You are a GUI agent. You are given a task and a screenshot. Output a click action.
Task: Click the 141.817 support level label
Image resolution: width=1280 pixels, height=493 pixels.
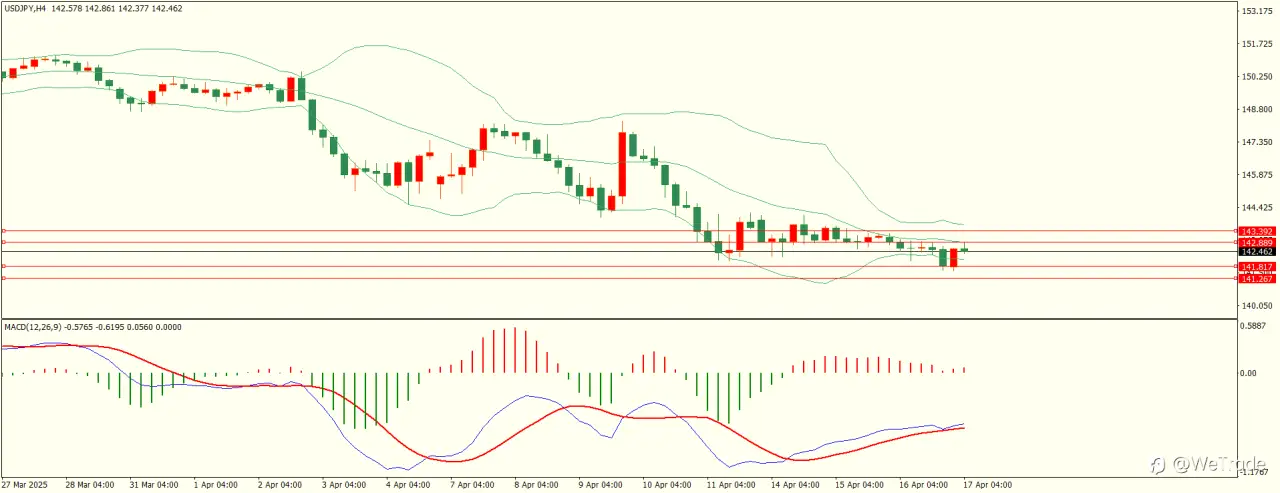coord(1256,267)
